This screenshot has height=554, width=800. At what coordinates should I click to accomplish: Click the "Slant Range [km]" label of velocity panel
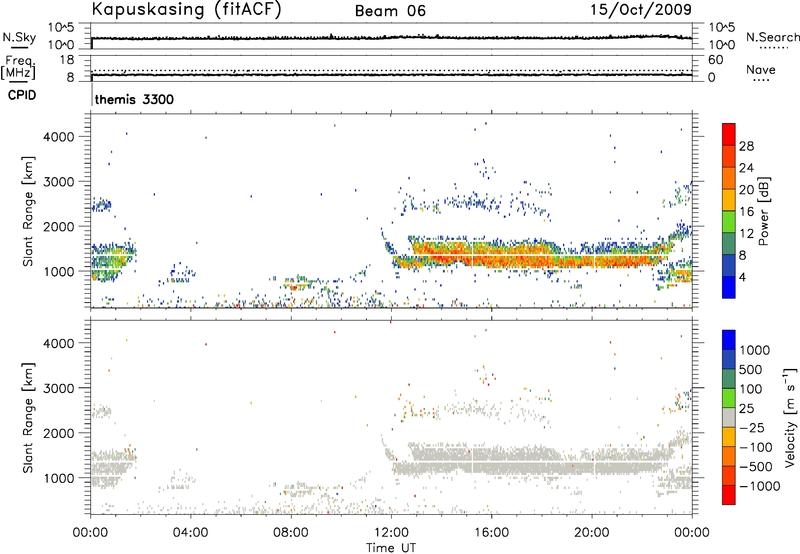[28, 418]
